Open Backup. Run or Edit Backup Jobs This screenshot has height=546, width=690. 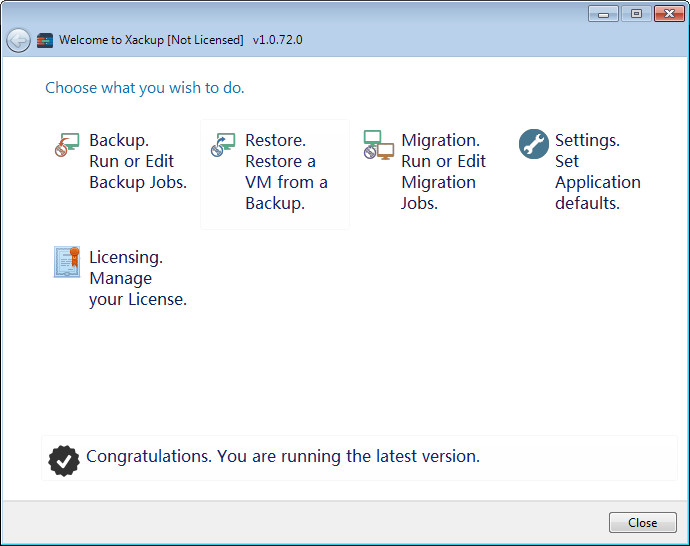point(137,161)
